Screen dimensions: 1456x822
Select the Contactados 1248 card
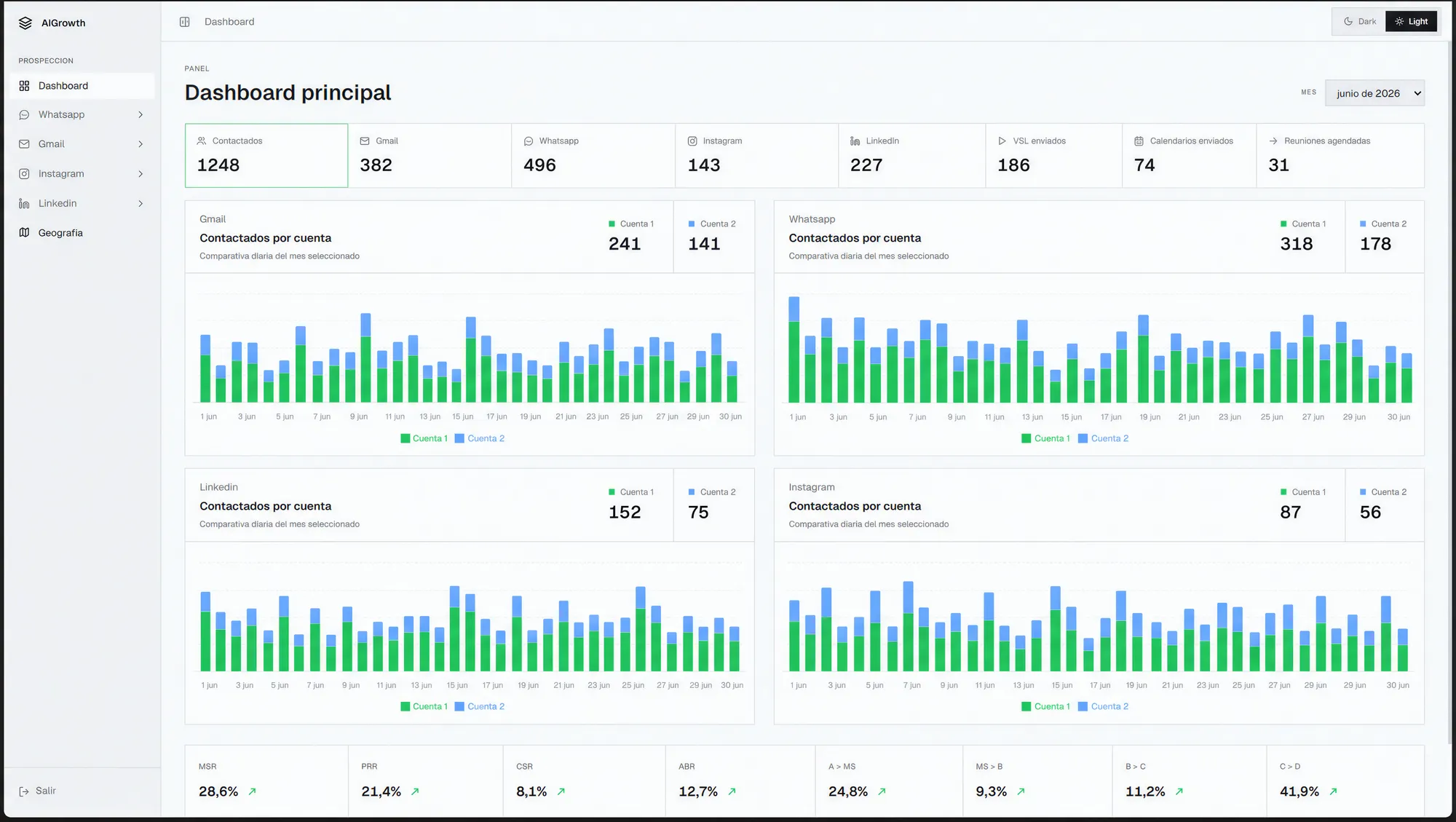pos(266,156)
